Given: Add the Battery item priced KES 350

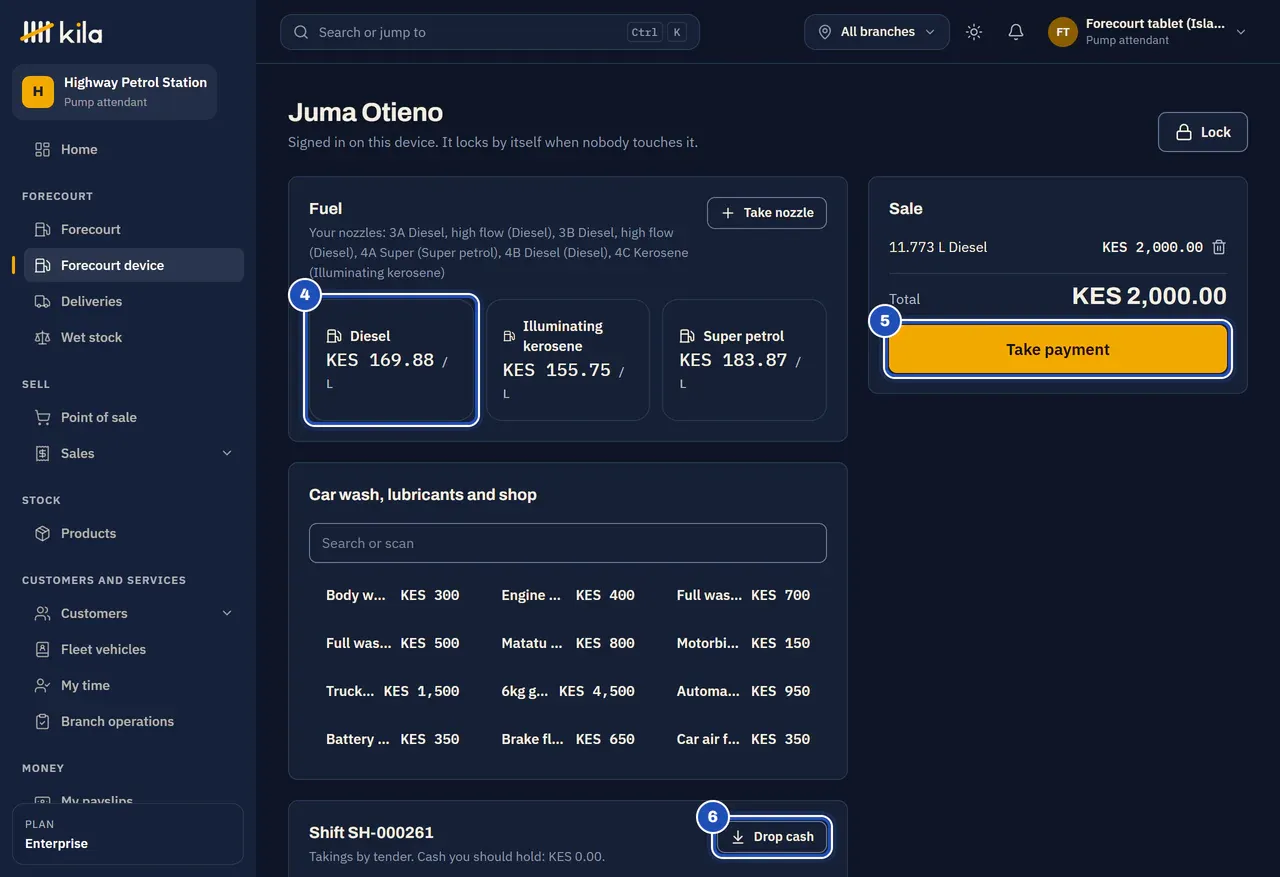Looking at the screenshot, I should click(393, 739).
